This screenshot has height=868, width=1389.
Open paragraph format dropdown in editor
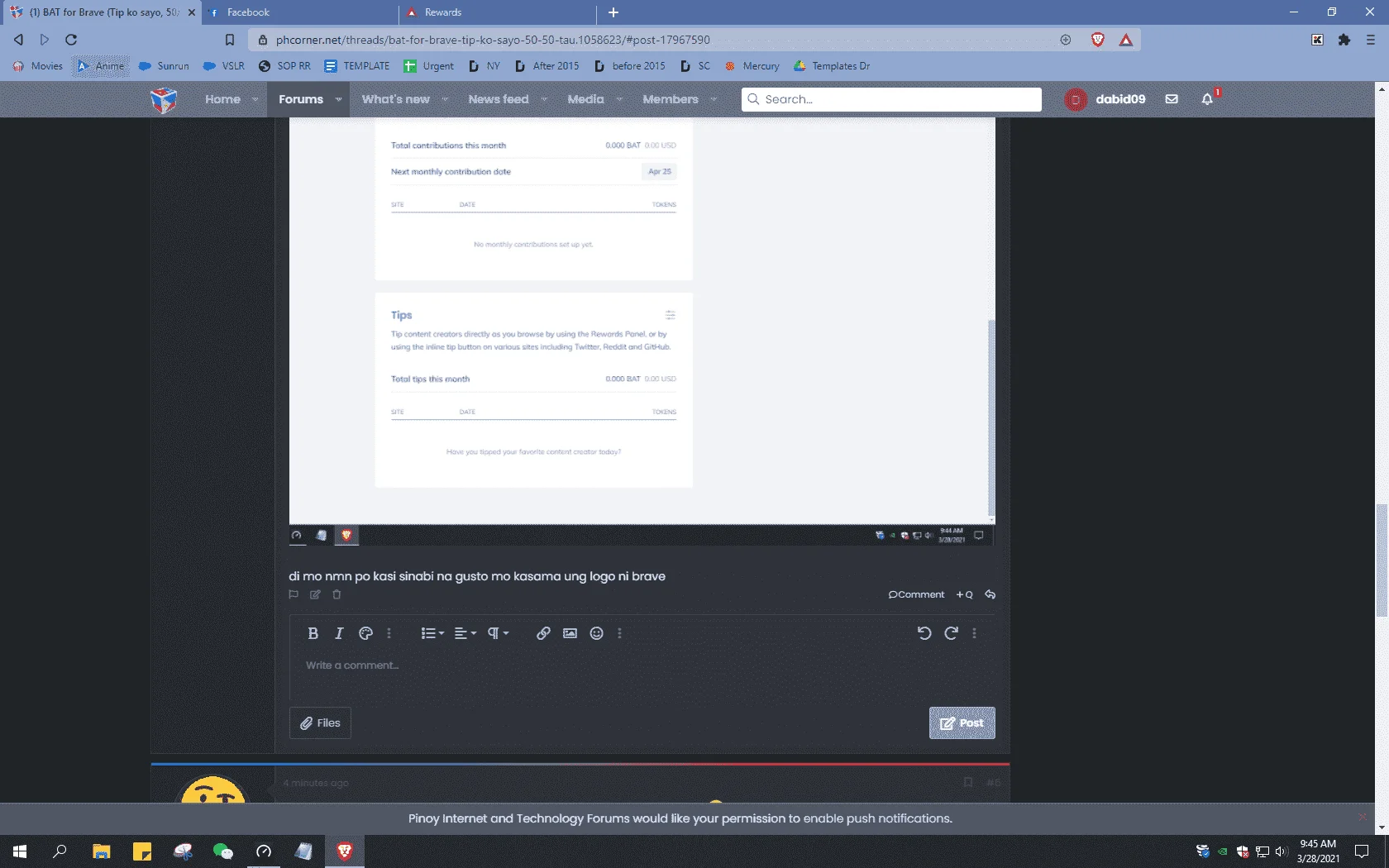click(498, 633)
